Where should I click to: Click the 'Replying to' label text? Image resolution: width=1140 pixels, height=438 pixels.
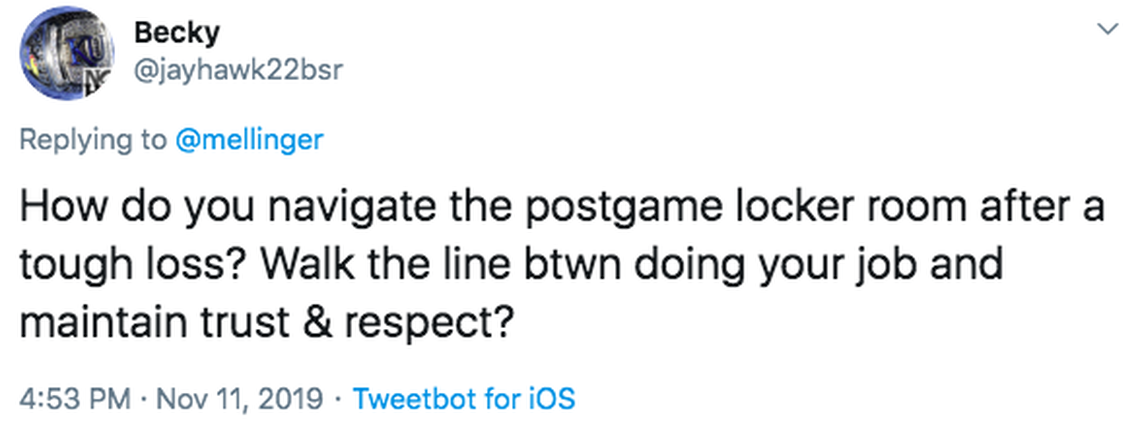click(94, 140)
